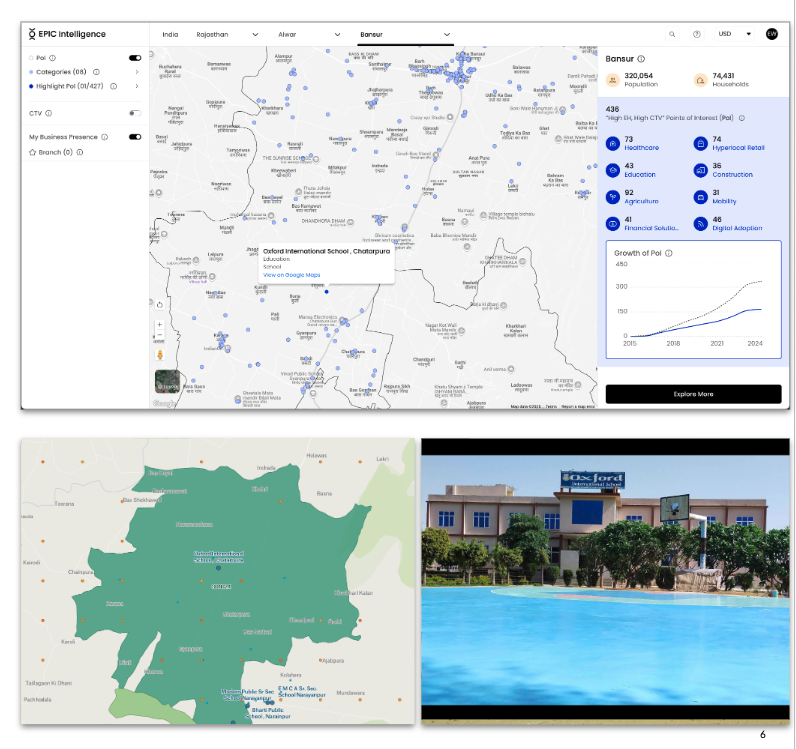Select the Education category icon

613,171
